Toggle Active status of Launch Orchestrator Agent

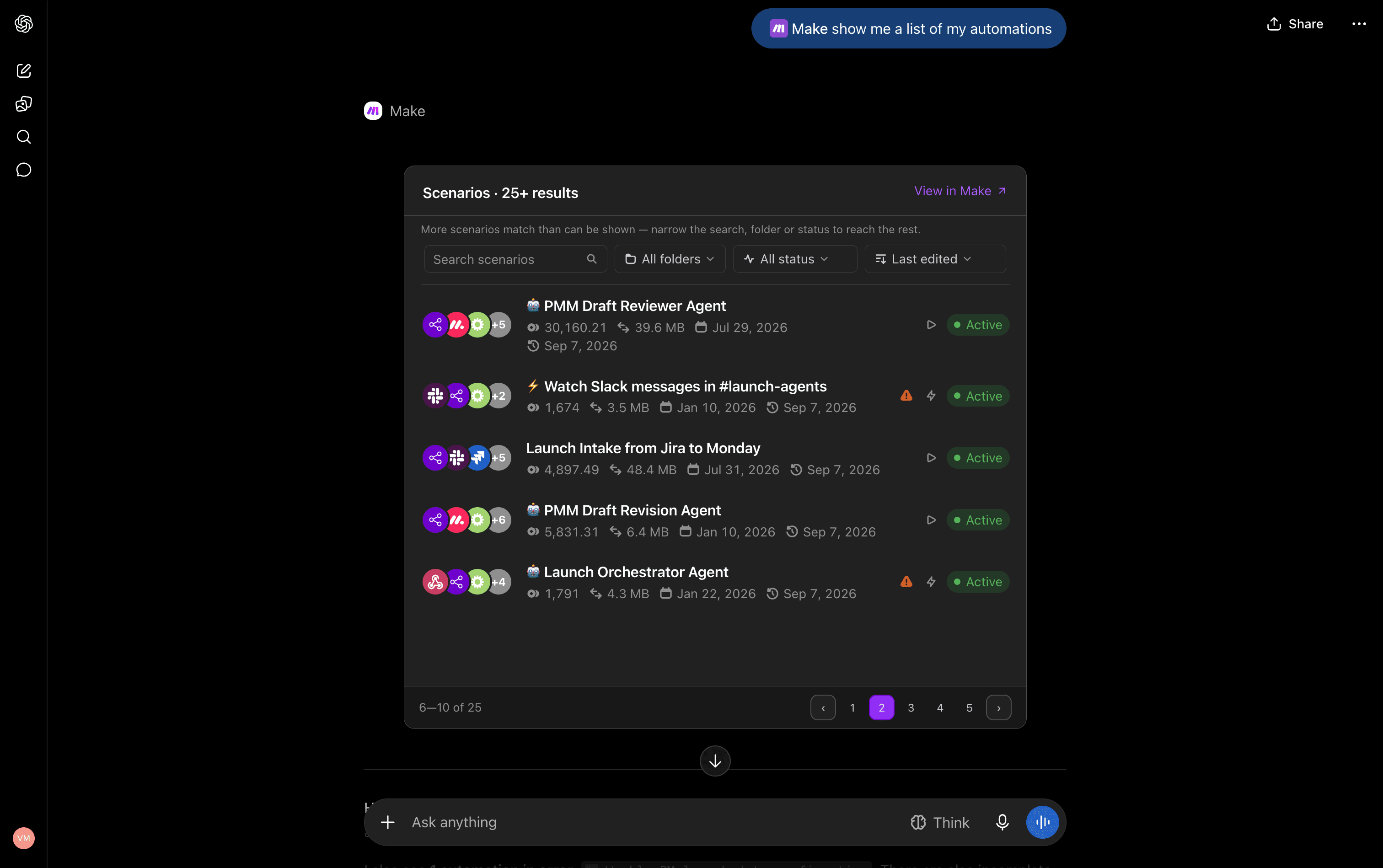(x=978, y=582)
